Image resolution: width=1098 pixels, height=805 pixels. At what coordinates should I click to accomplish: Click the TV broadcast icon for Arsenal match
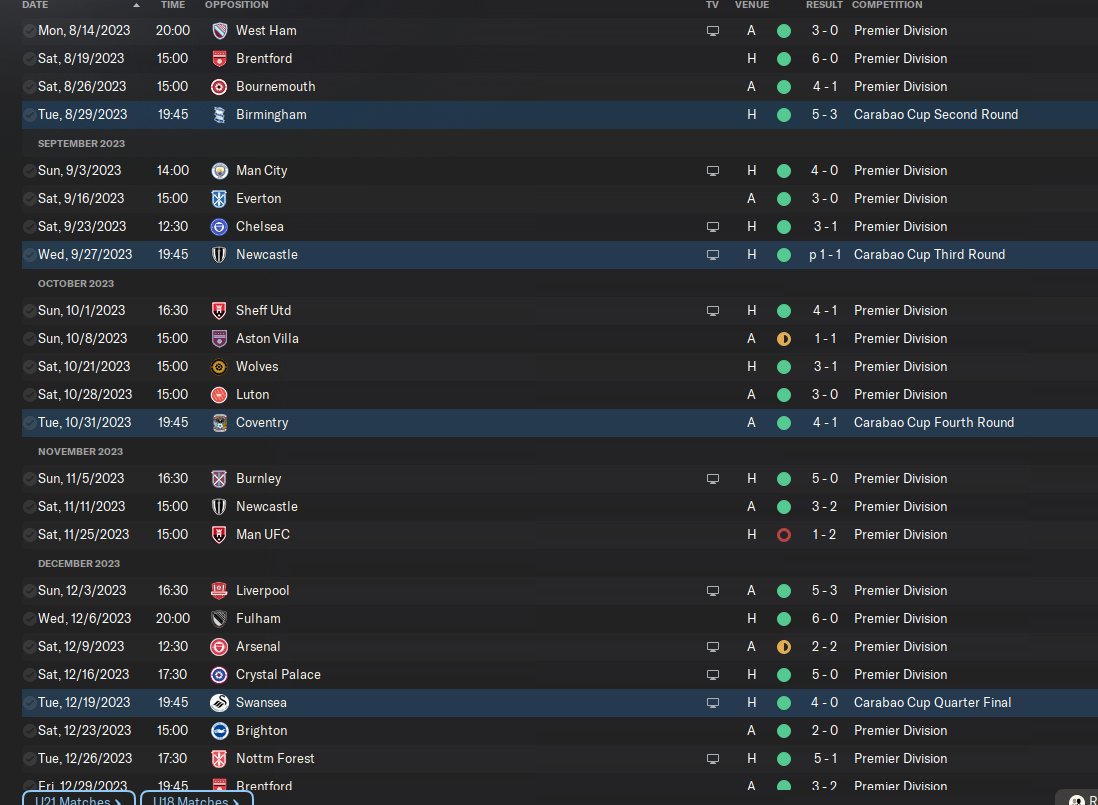point(712,647)
